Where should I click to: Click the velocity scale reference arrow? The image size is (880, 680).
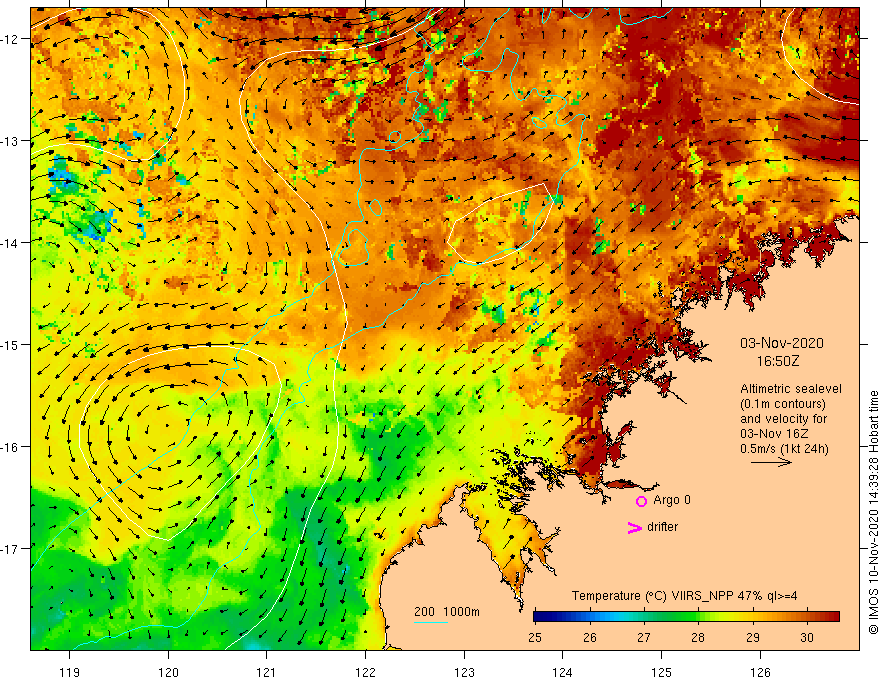pyautogui.click(x=771, y=462)
